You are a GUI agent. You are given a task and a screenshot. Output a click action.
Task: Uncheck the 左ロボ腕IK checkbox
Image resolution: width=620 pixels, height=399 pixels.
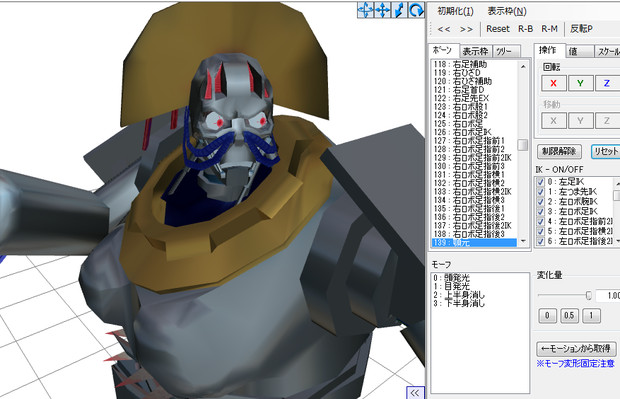[540, 202]
